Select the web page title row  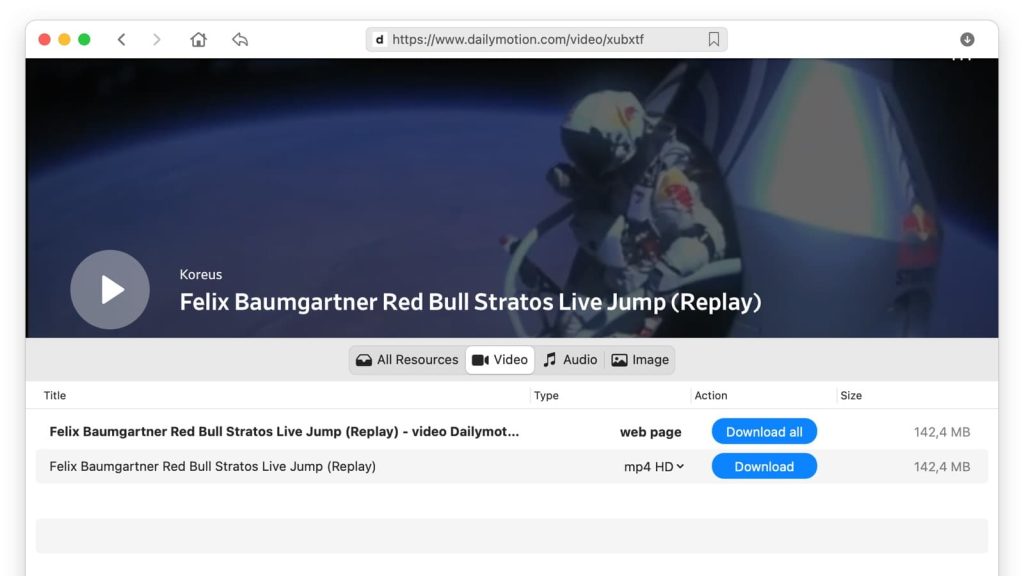tap(284, 432)
